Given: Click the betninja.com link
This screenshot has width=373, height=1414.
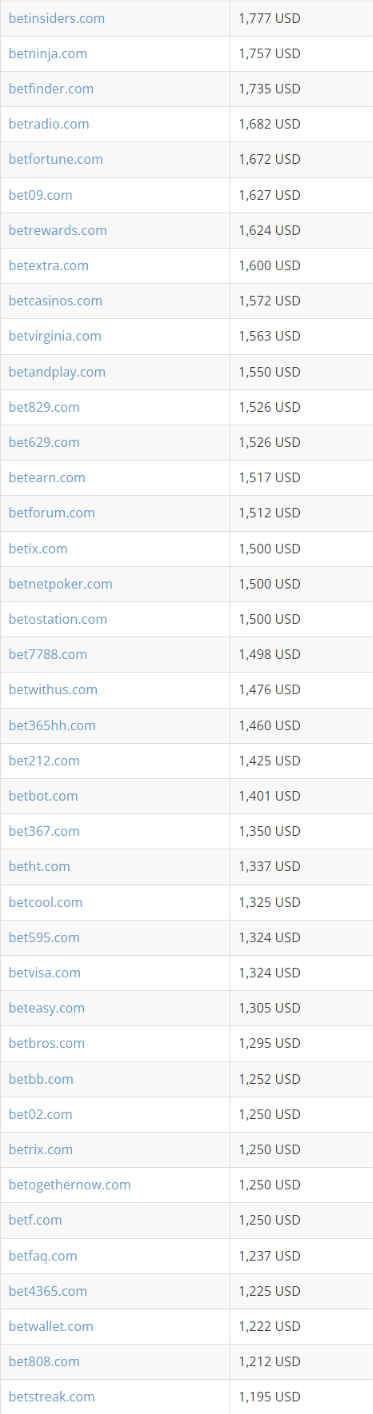Looking at the screenshot, I should (48, 53).
